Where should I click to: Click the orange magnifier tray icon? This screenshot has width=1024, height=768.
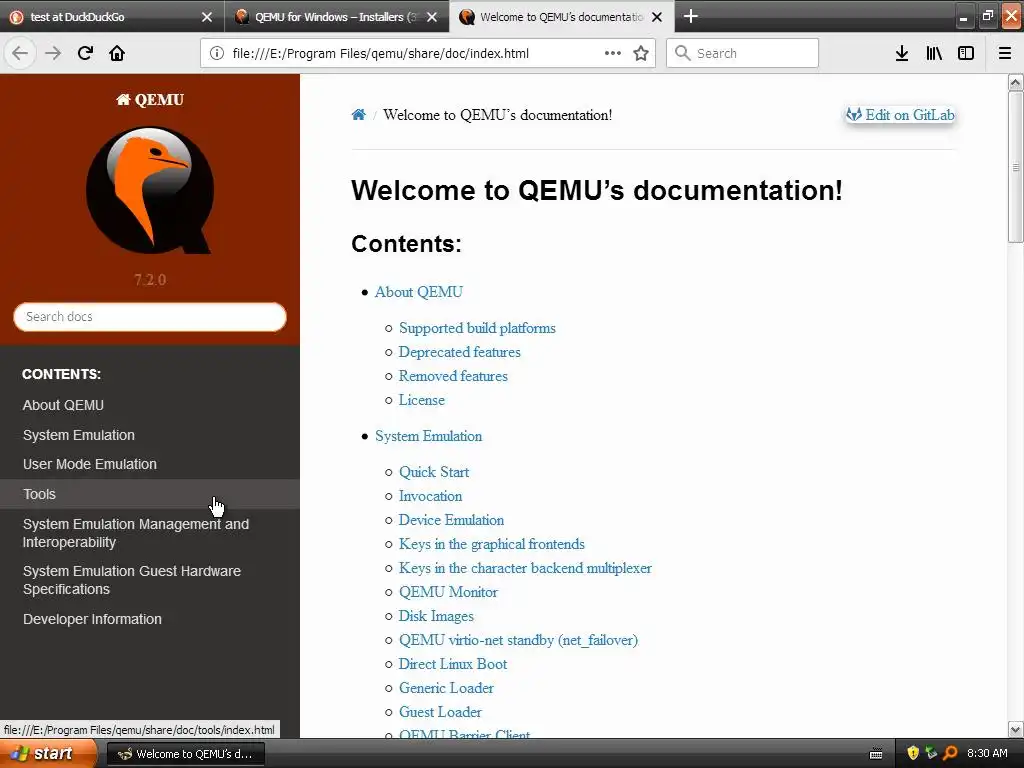[x=950, y=754]
